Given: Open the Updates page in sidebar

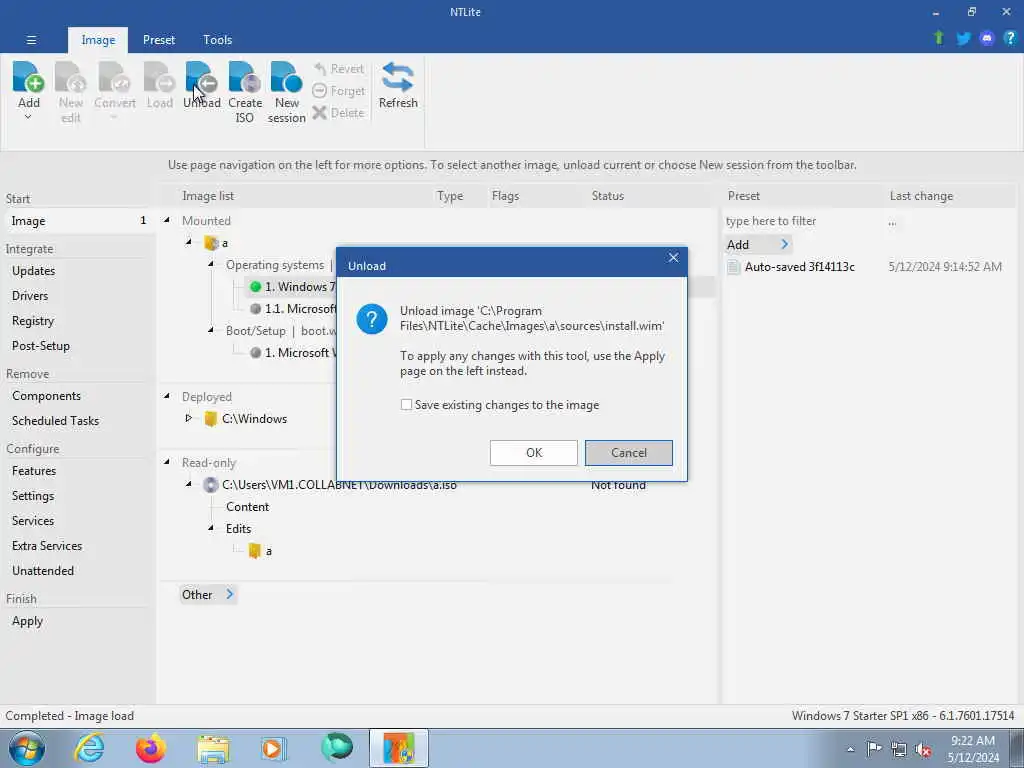Looking at the screenshot, I should click(x=33, y=271).
